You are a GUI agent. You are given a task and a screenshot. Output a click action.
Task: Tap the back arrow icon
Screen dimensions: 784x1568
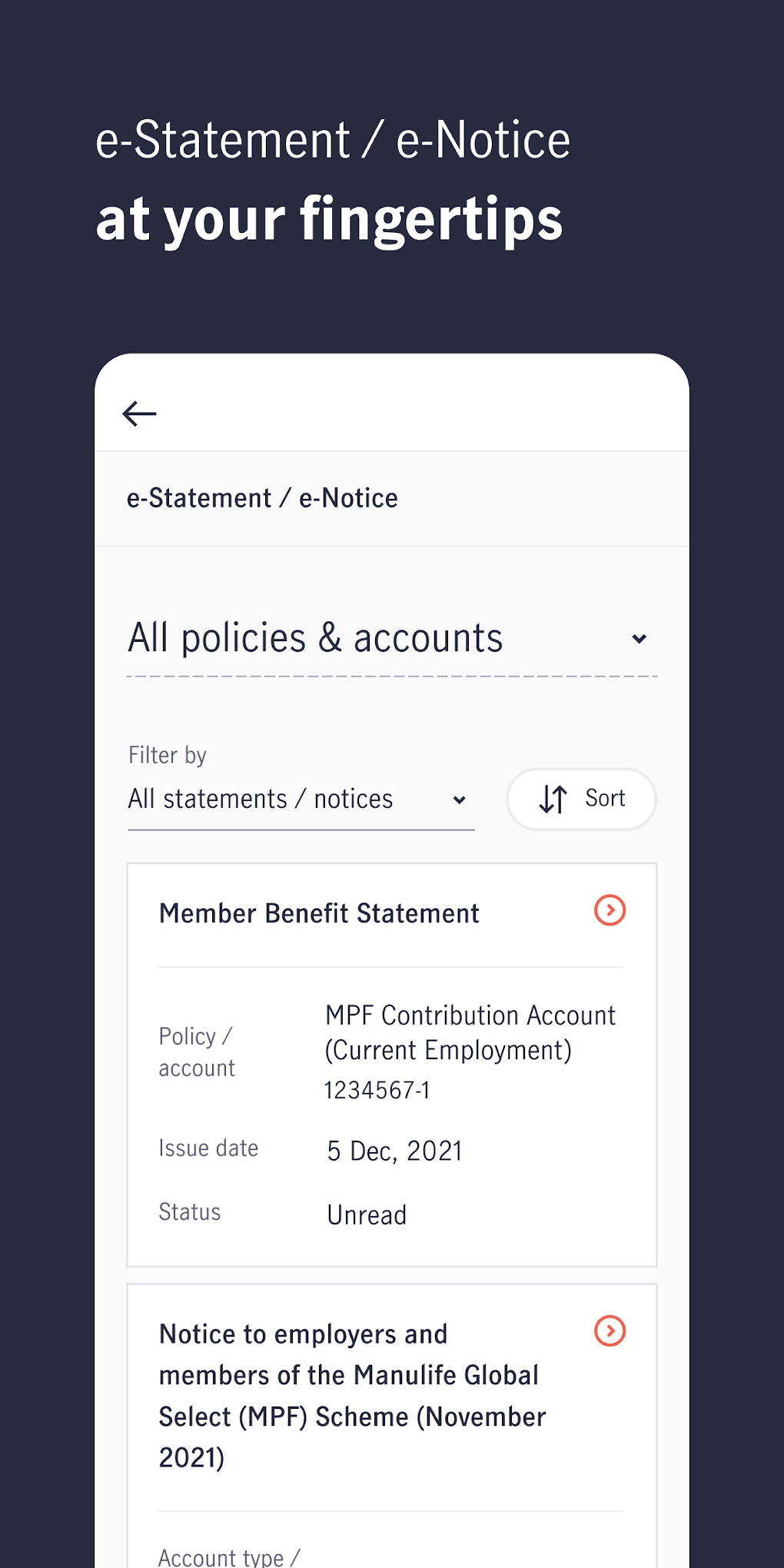pyautogui.click(x=139, y=414)
